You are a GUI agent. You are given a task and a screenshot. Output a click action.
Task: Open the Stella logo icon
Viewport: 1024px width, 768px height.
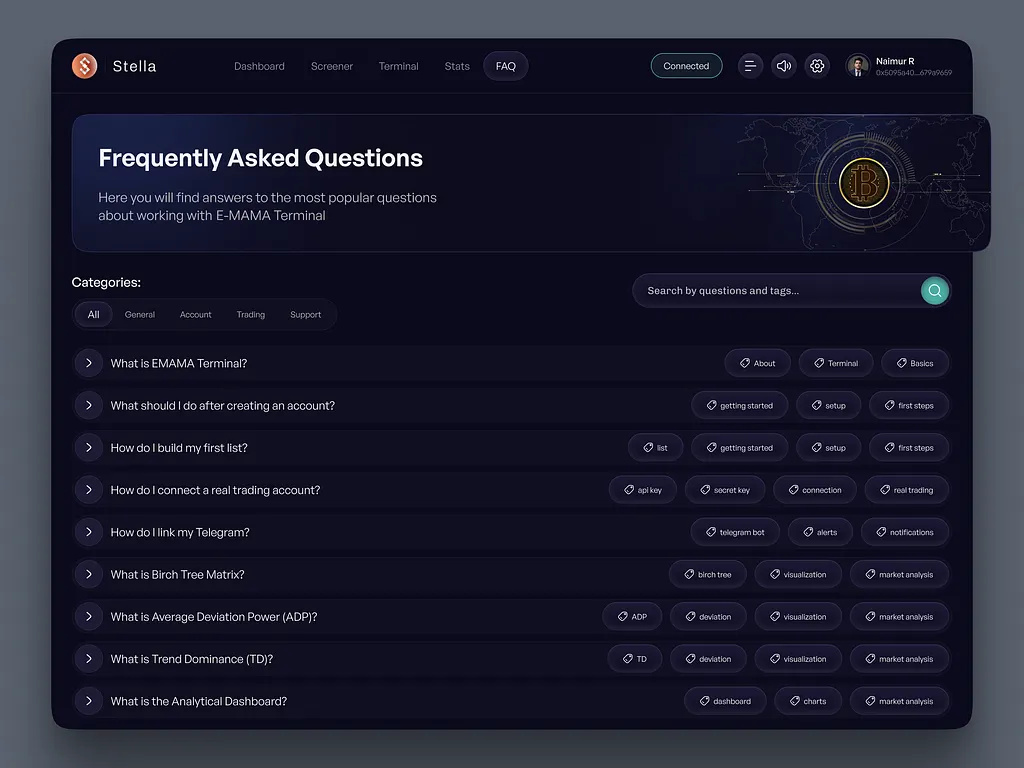click(84, 66)
